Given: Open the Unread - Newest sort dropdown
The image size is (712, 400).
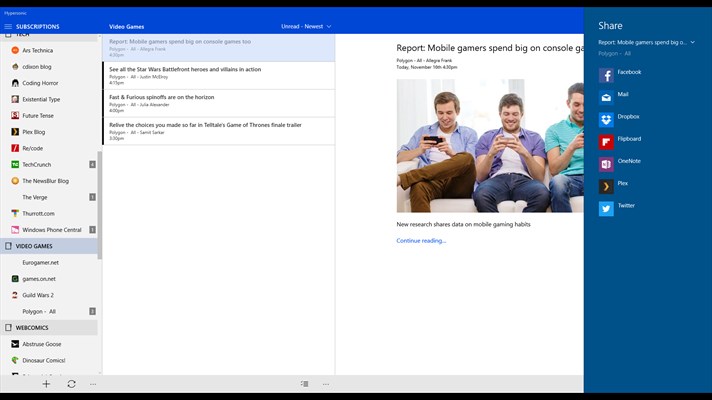Looking at the screenshot, I should pos(306,26).
